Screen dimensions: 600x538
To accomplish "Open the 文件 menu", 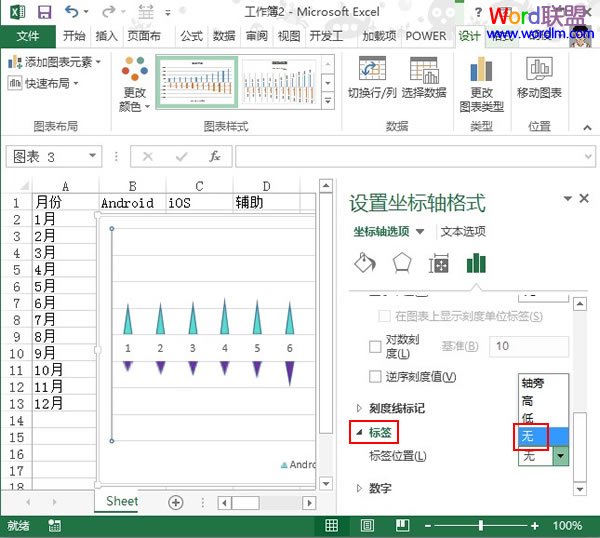I will point(28,36).
